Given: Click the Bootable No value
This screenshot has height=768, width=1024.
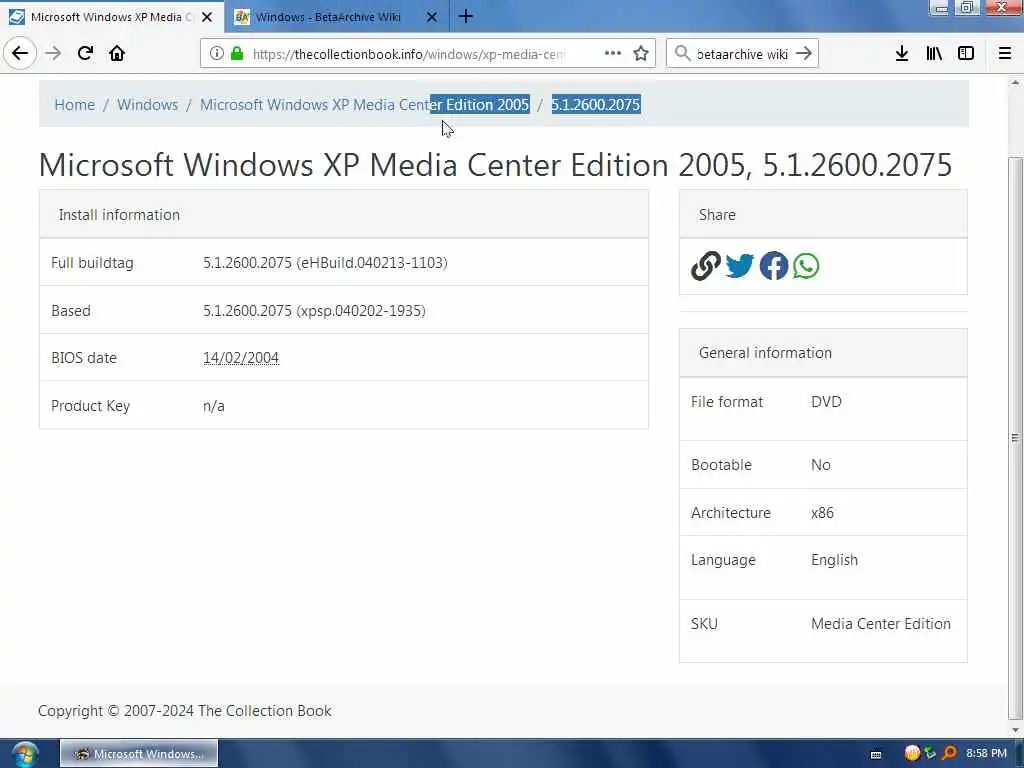Looking at the screenshot, I should 820,464.
